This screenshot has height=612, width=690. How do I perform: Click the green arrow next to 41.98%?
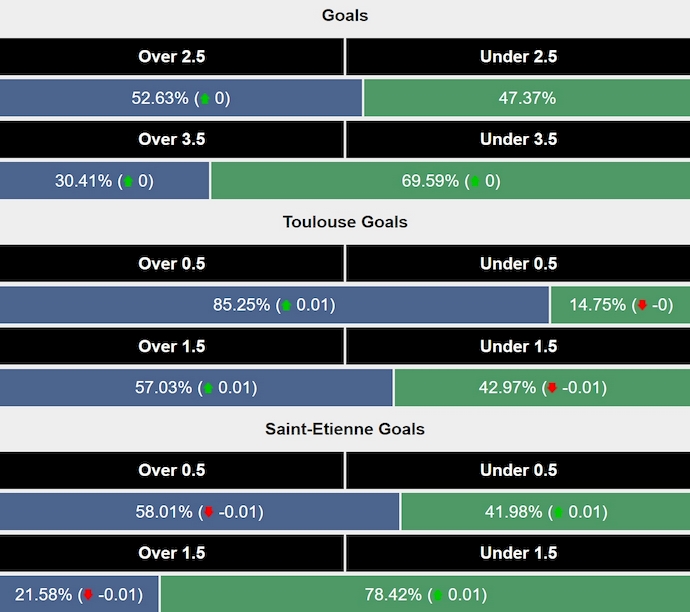pyautogui.click(x=559, y=512)
